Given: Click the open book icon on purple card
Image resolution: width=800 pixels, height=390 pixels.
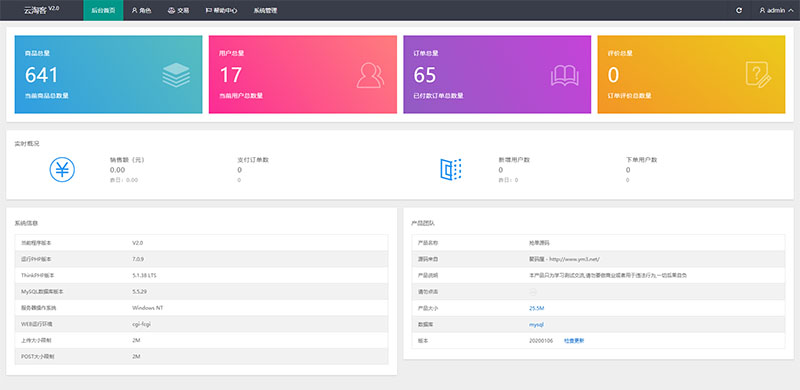Looking at the screenshot, I should pos(565,76).
